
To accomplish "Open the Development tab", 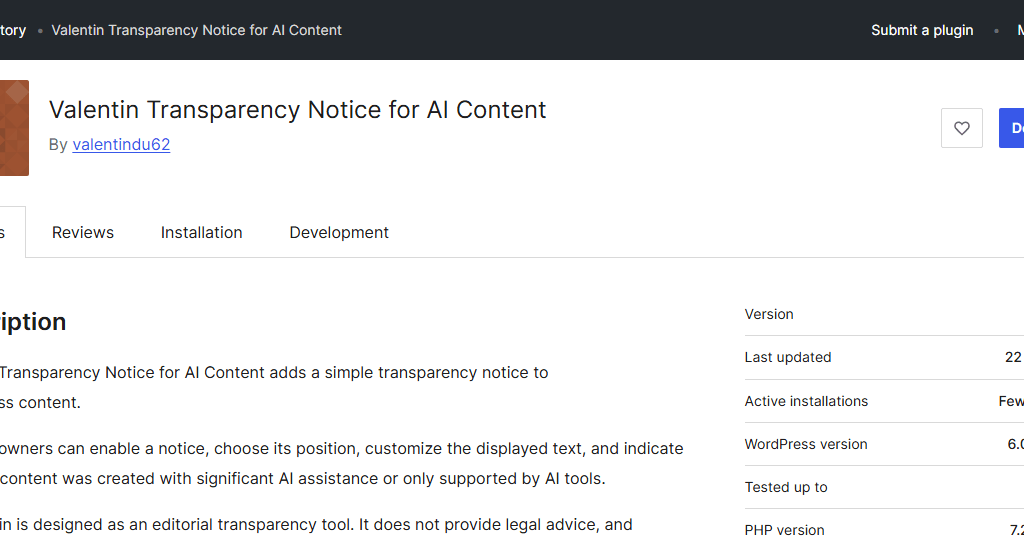I will click(x=339, y=233).
